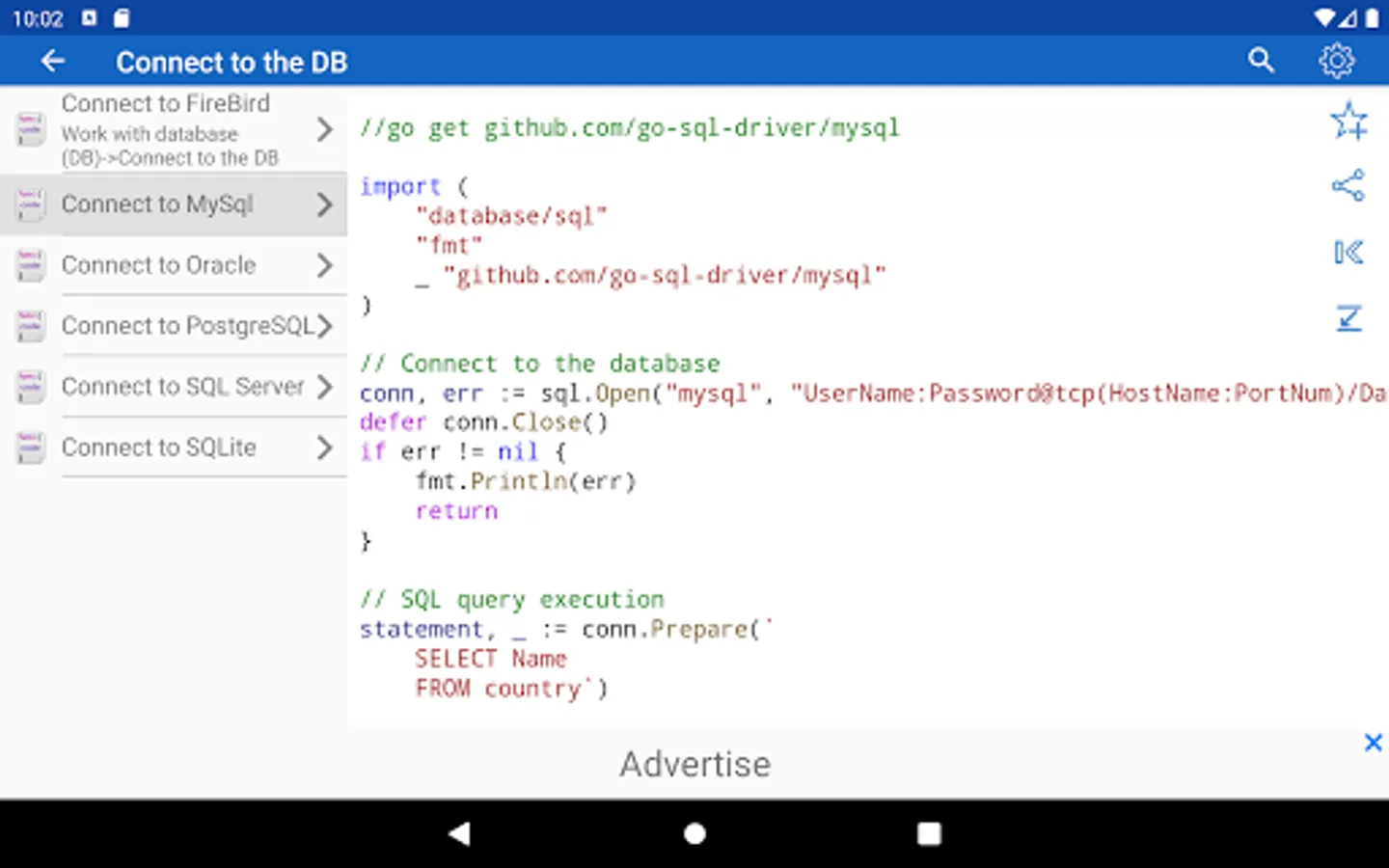Tap the "return" keyword line

pos(456,511)
